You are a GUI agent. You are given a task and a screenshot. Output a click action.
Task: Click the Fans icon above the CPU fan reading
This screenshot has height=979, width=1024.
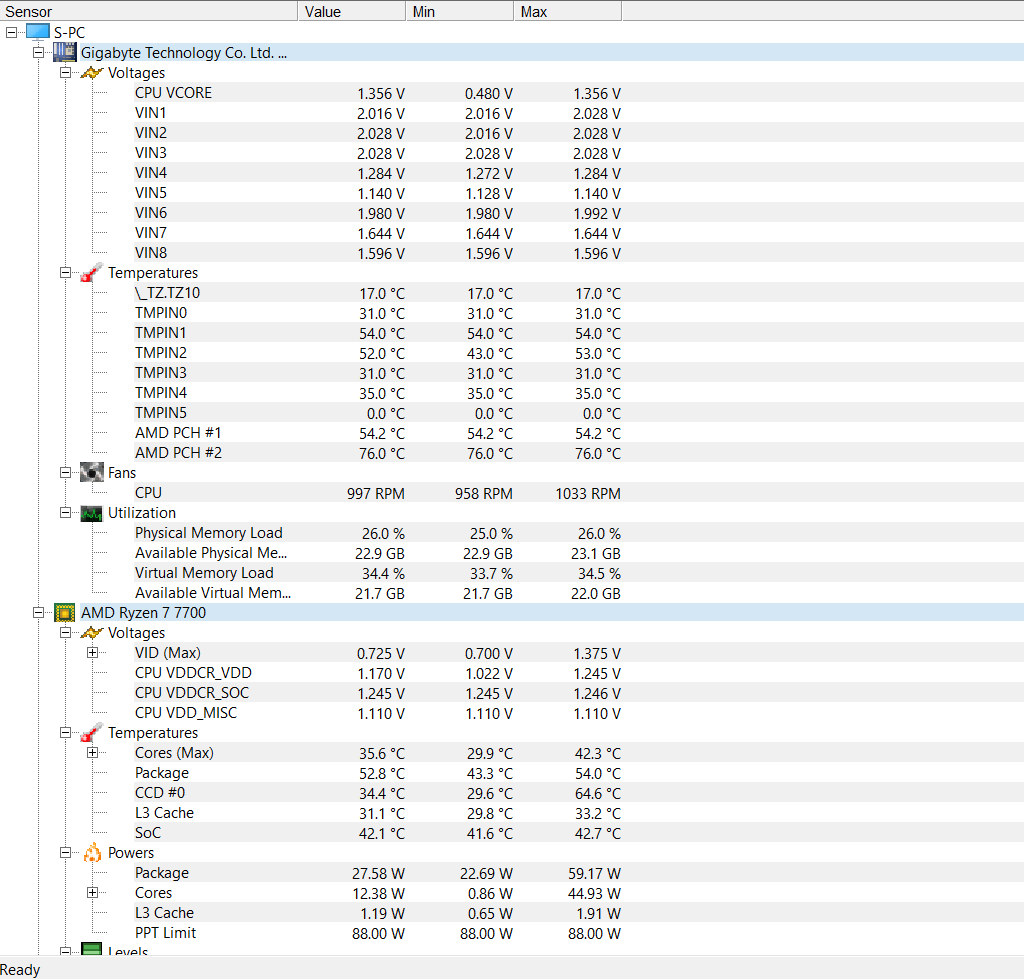(92, 472)
